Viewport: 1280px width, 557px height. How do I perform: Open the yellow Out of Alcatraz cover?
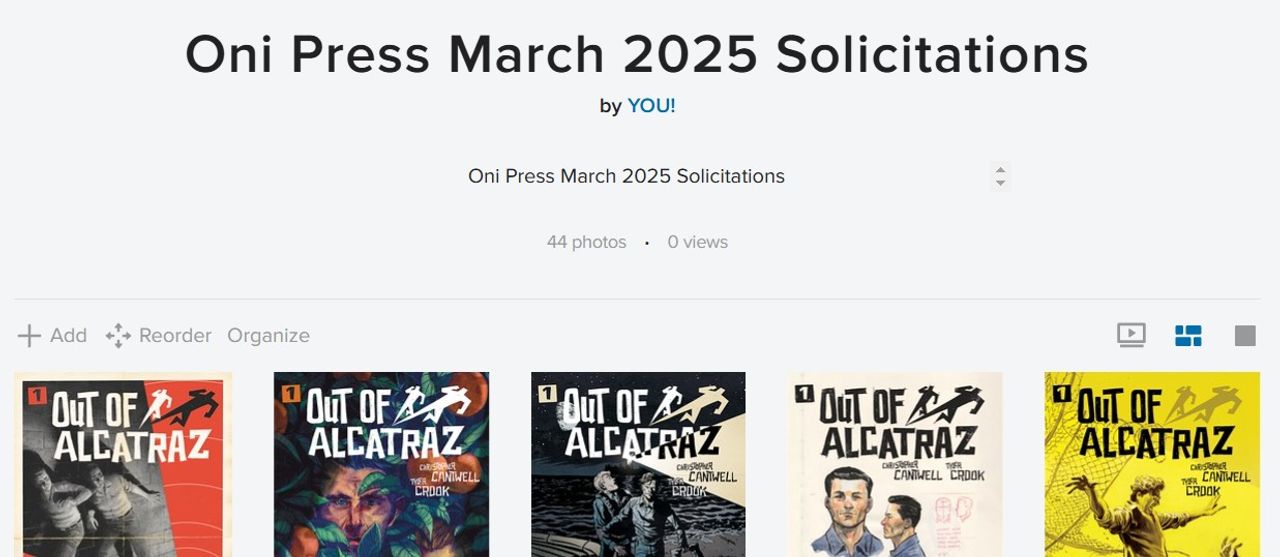click(x=1152, y=464)
